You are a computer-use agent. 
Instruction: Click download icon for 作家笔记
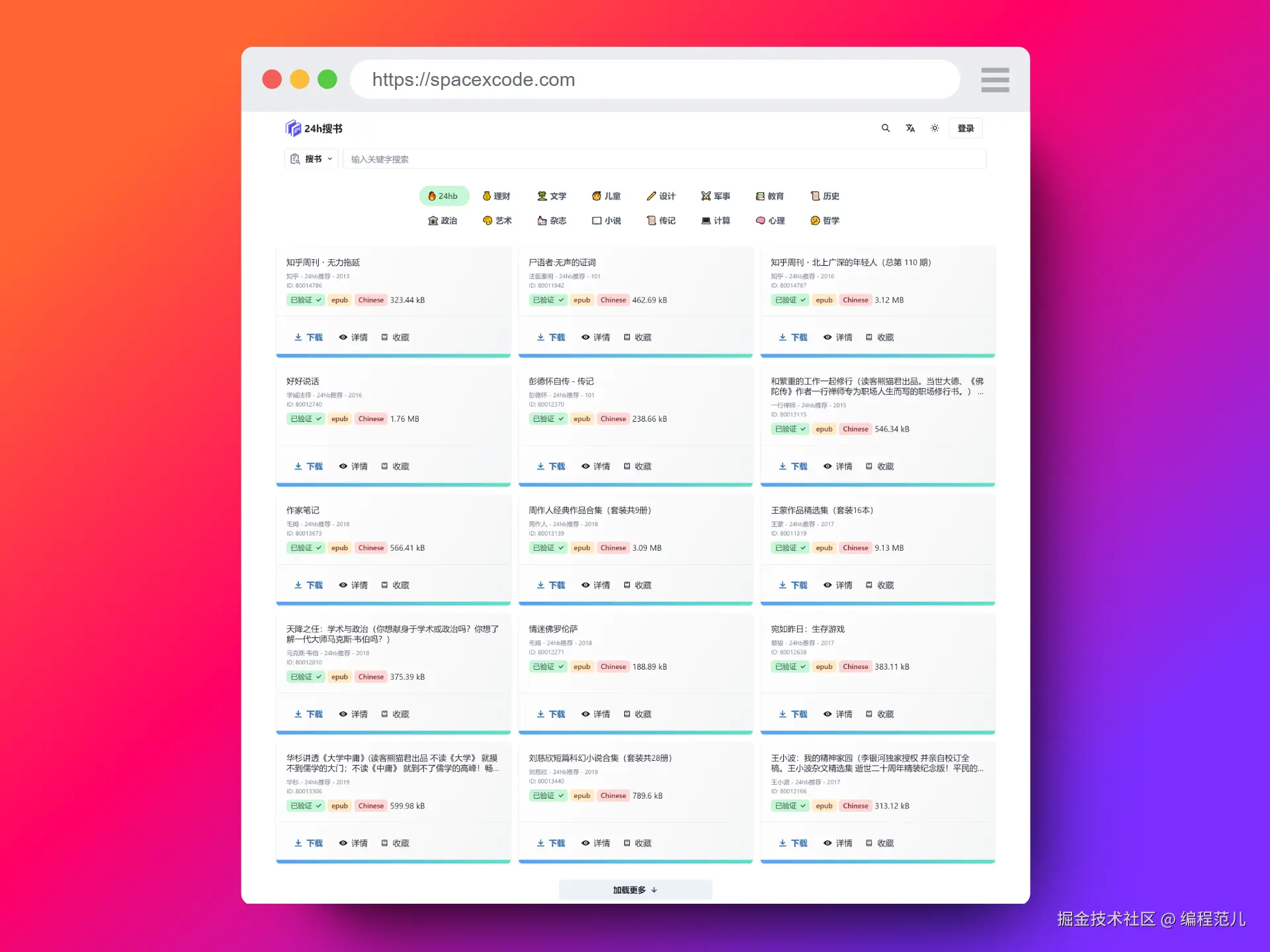click(298, 585)
